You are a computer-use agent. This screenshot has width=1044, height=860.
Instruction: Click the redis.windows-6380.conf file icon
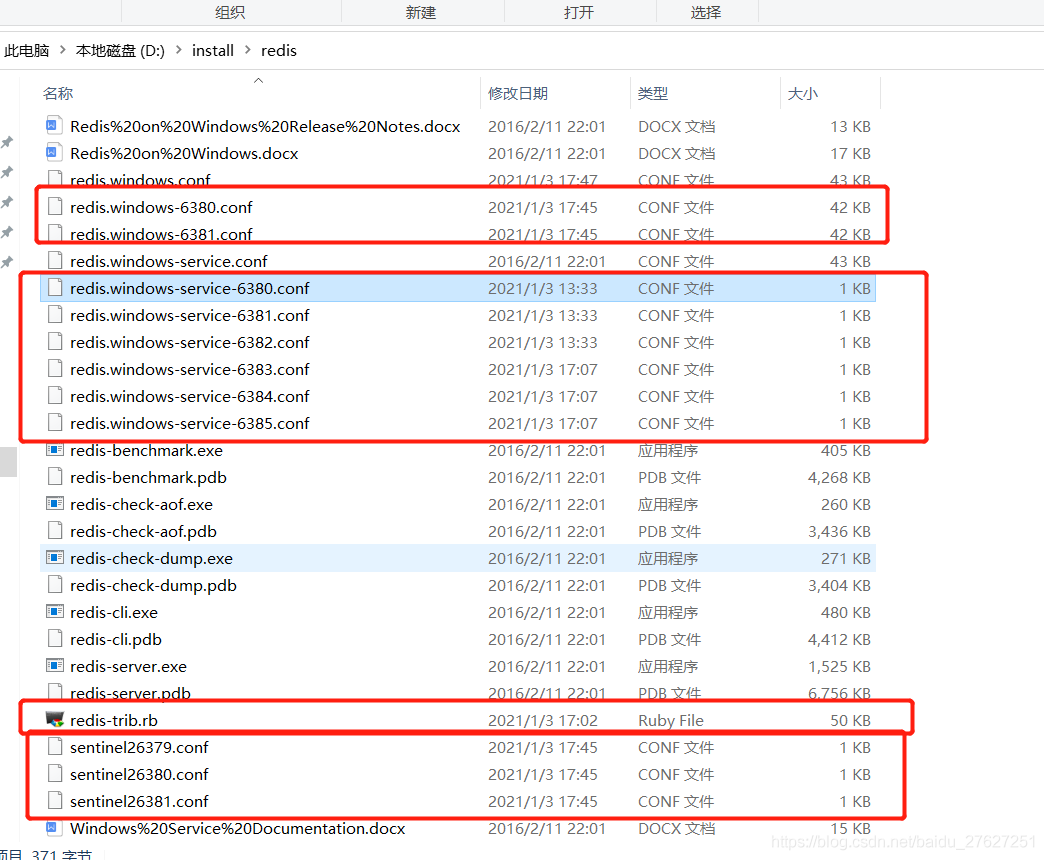[x=55, y=206]
